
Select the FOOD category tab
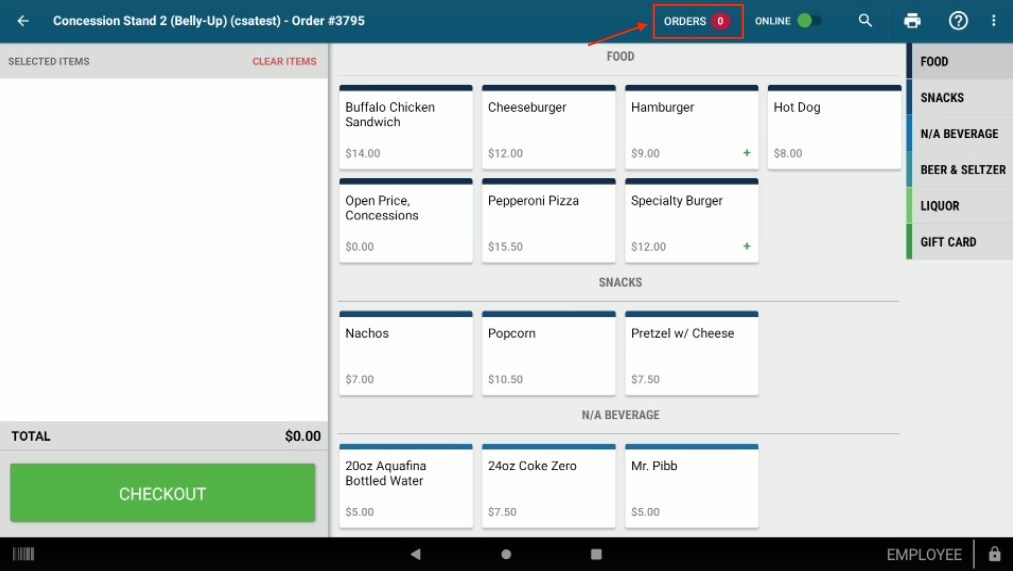(960, 61)
